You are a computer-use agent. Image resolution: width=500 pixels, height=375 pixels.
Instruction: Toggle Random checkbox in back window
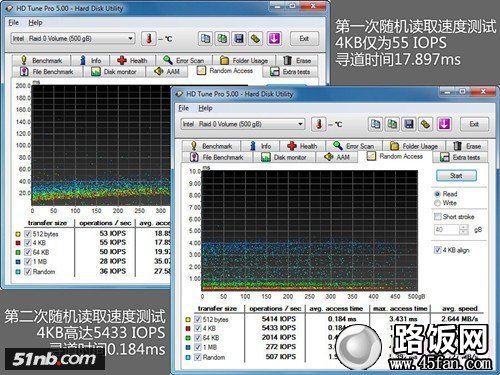click(28, 271)
